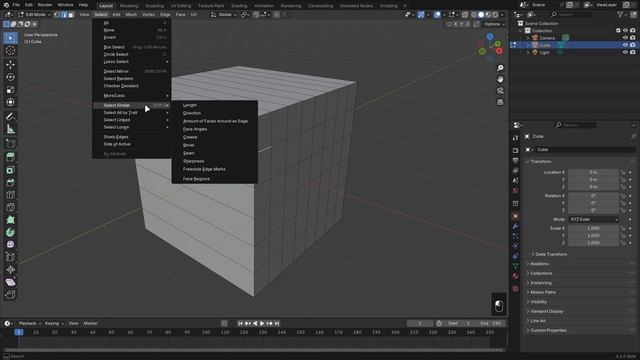The image size is (640, 360).
Task: Select the Select Box tool
Action: [x=10, y=38]
